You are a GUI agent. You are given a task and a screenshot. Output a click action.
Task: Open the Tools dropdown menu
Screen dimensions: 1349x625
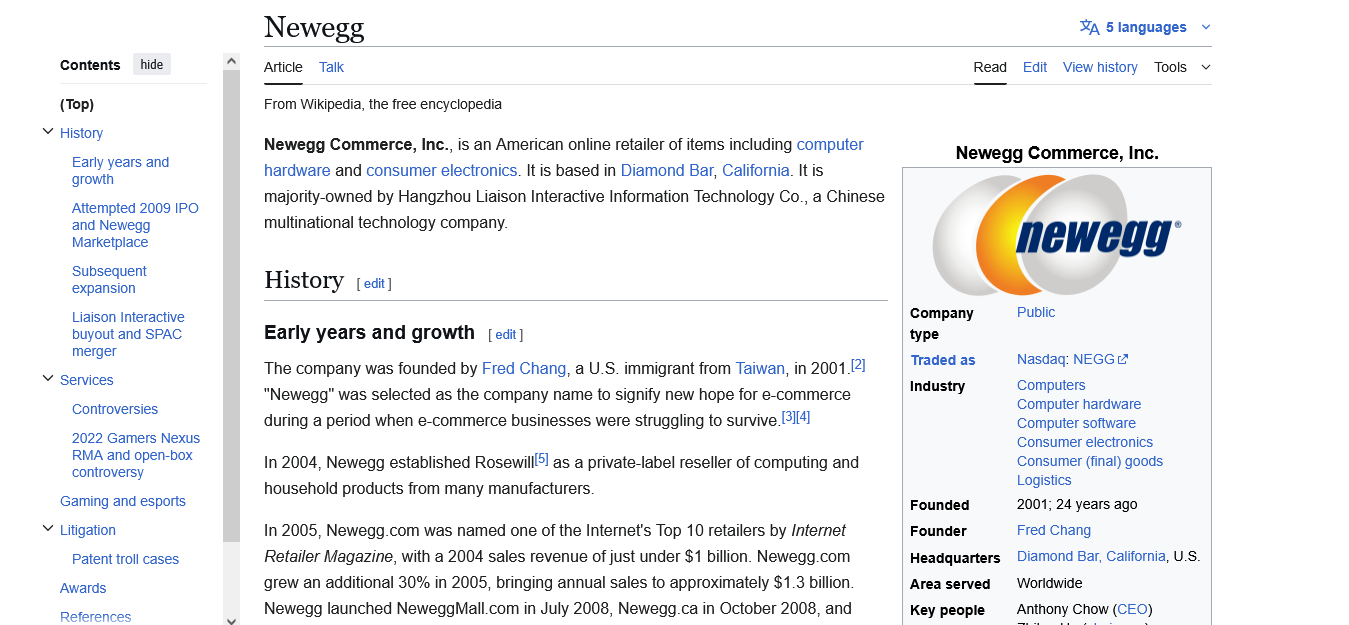pyautogui.click(x=1181, y=67)
